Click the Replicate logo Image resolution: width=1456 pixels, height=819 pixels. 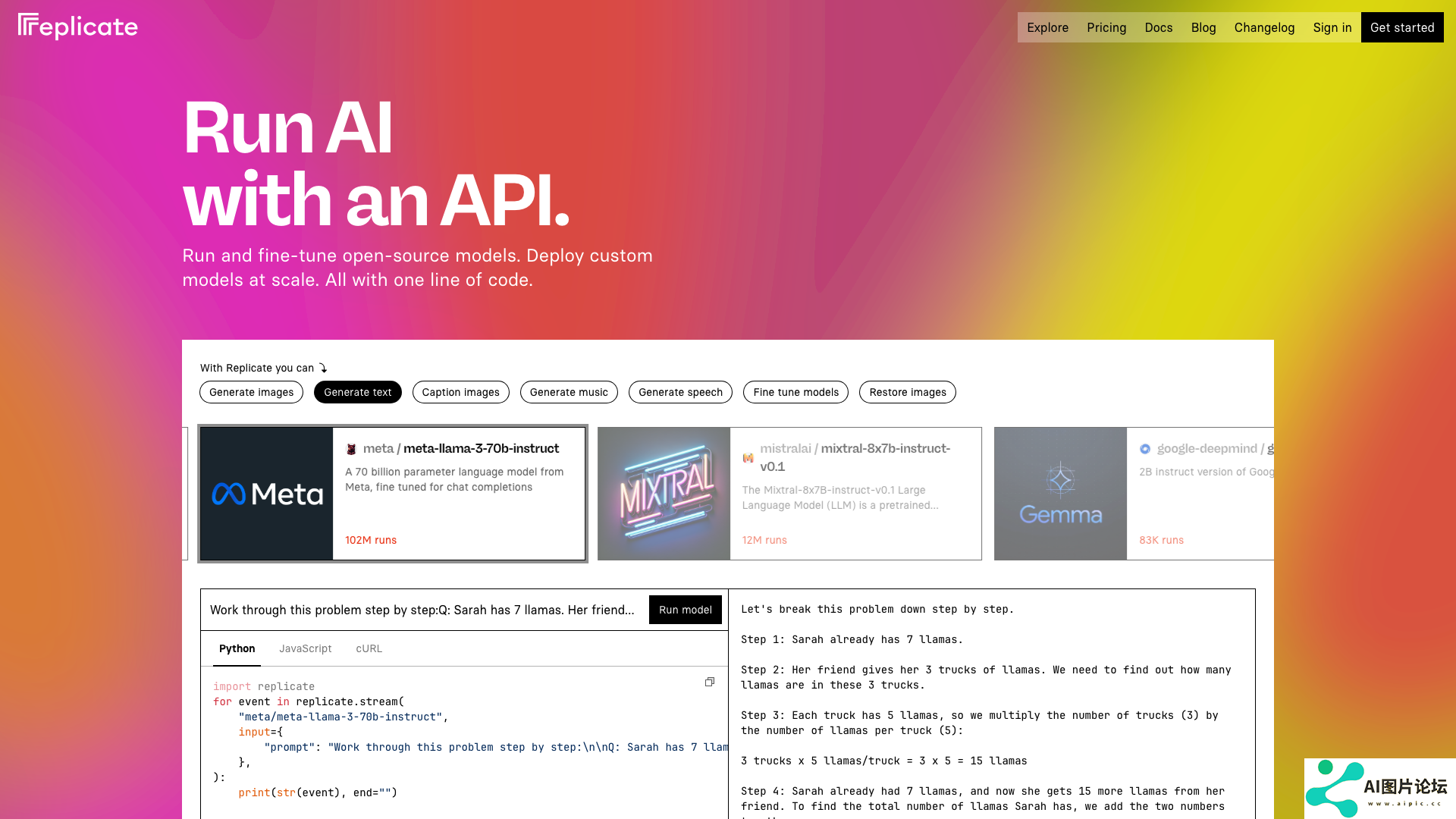tap(78, 27)
